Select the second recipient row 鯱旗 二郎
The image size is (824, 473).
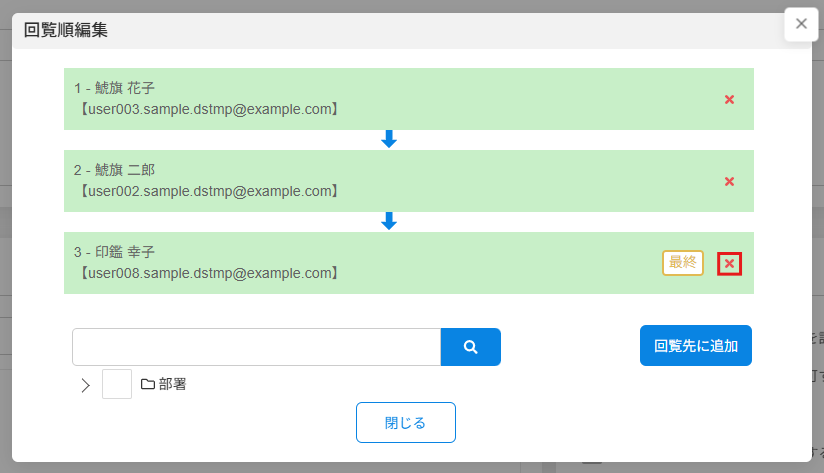coord(409,181)
